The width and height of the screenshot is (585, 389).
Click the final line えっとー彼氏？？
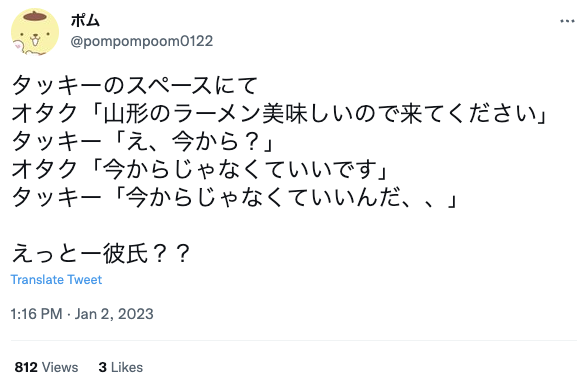(101, 254)
